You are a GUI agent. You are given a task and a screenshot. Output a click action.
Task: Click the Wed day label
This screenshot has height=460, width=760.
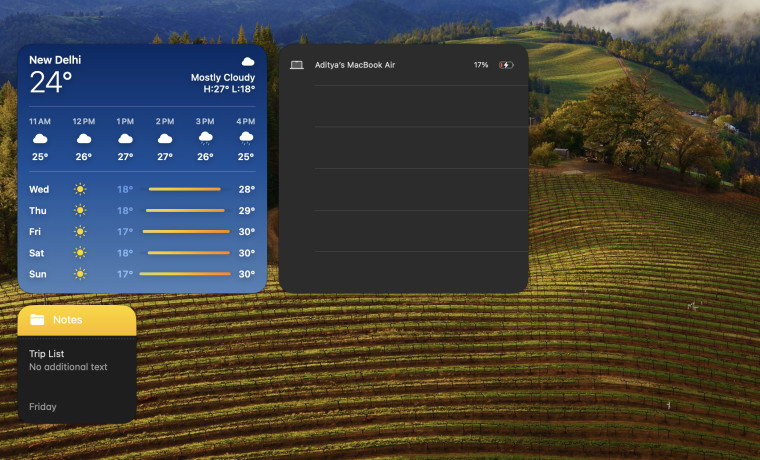tap(39, 190)
